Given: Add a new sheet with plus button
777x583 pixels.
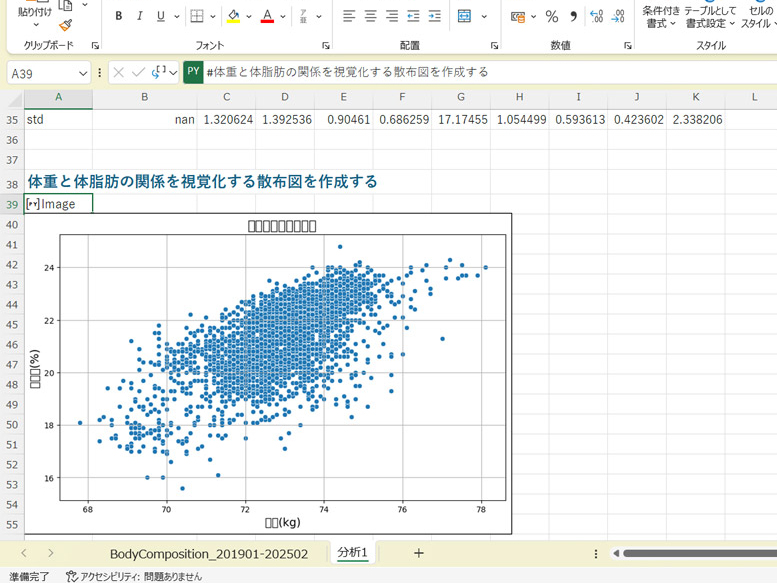Looking at the screenshot, I should tap(419, 553).
